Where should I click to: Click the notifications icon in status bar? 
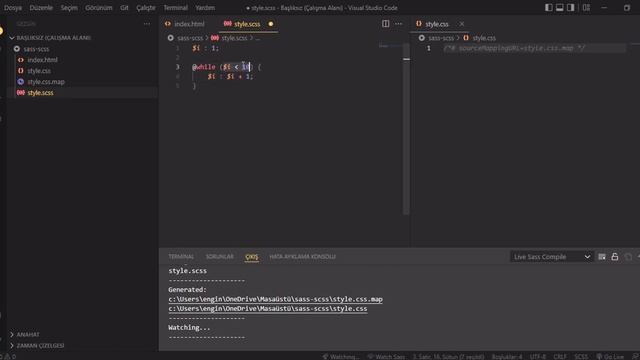click(636, 357)
